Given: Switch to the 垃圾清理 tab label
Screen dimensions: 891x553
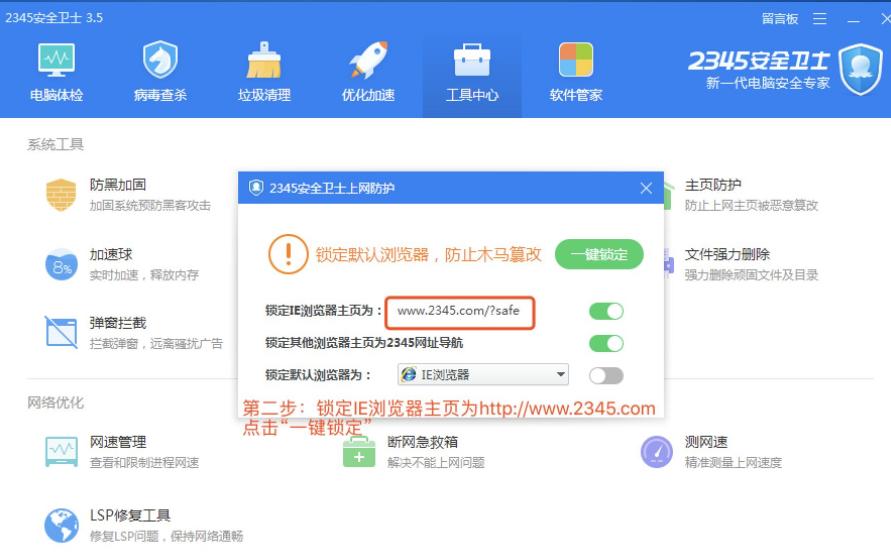Looking at the screenshot, I should (x=264, y=95).
